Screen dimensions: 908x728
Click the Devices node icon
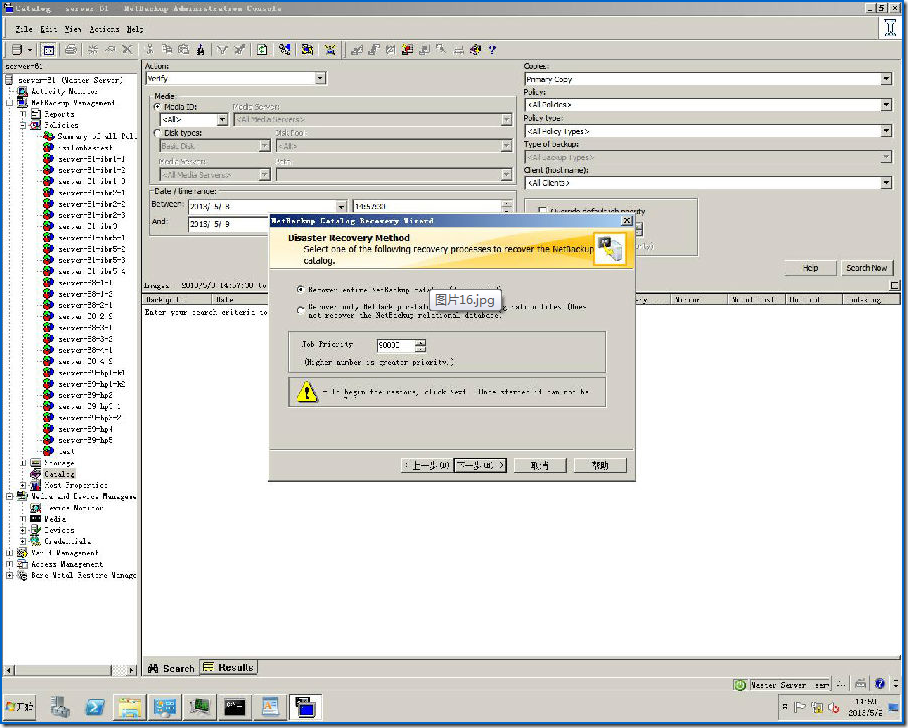click(36, 530)
